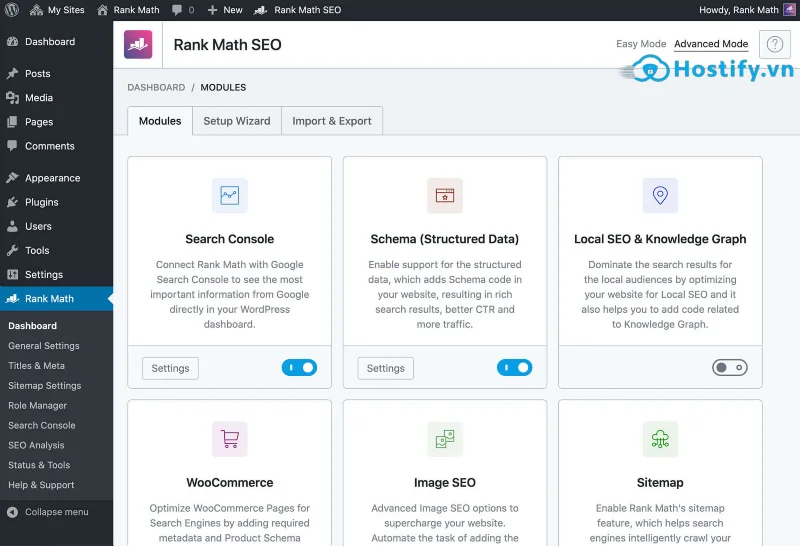Click the sidebar Dashboard gauge icon
Image resolution: width=800 pixels, height=546 pixels.
(12, 42)
